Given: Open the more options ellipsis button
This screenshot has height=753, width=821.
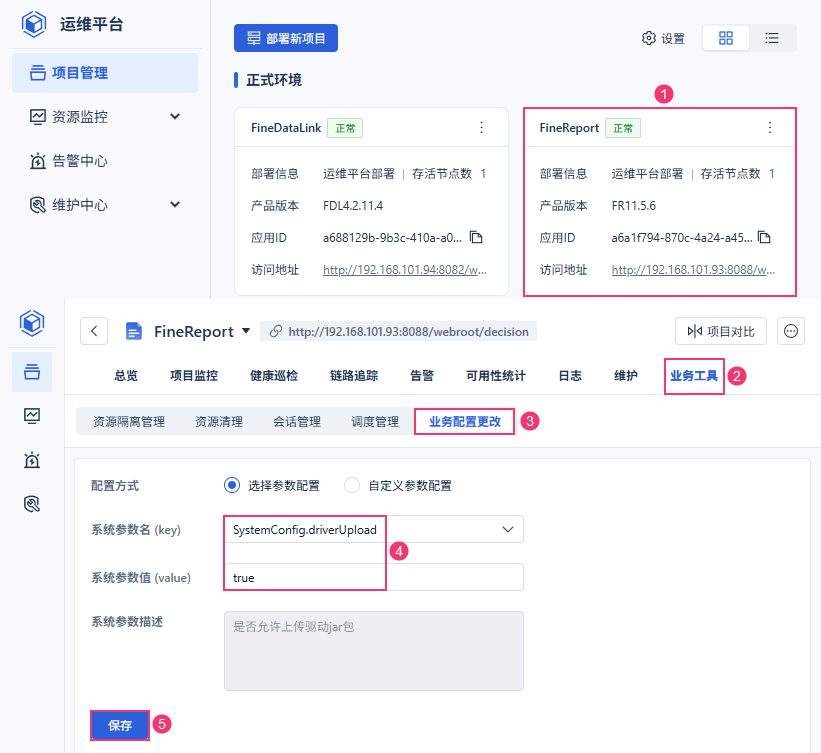Looking at the screenshot, I should point(791,331).
